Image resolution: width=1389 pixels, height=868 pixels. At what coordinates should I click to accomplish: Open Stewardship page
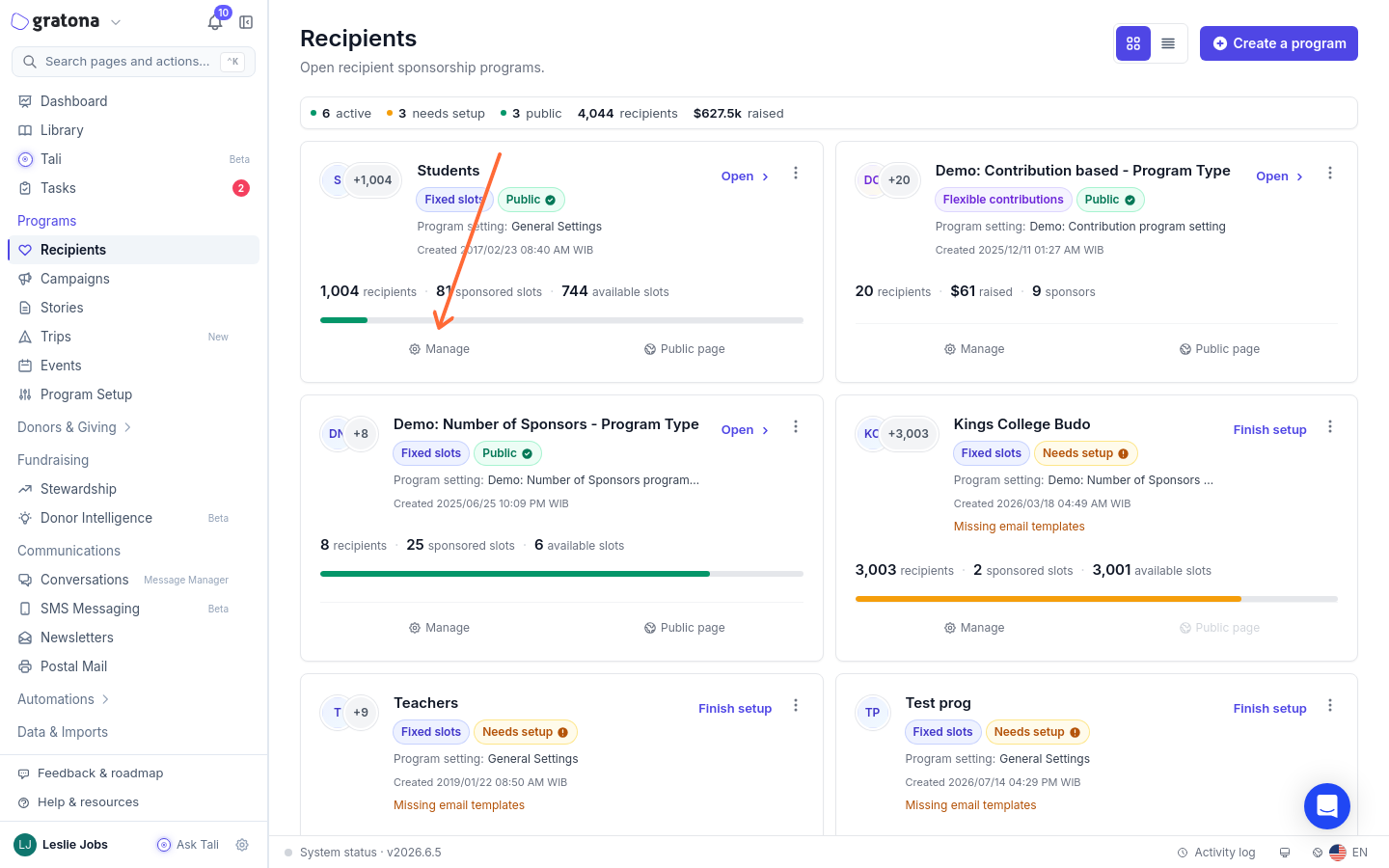[133, 489]
